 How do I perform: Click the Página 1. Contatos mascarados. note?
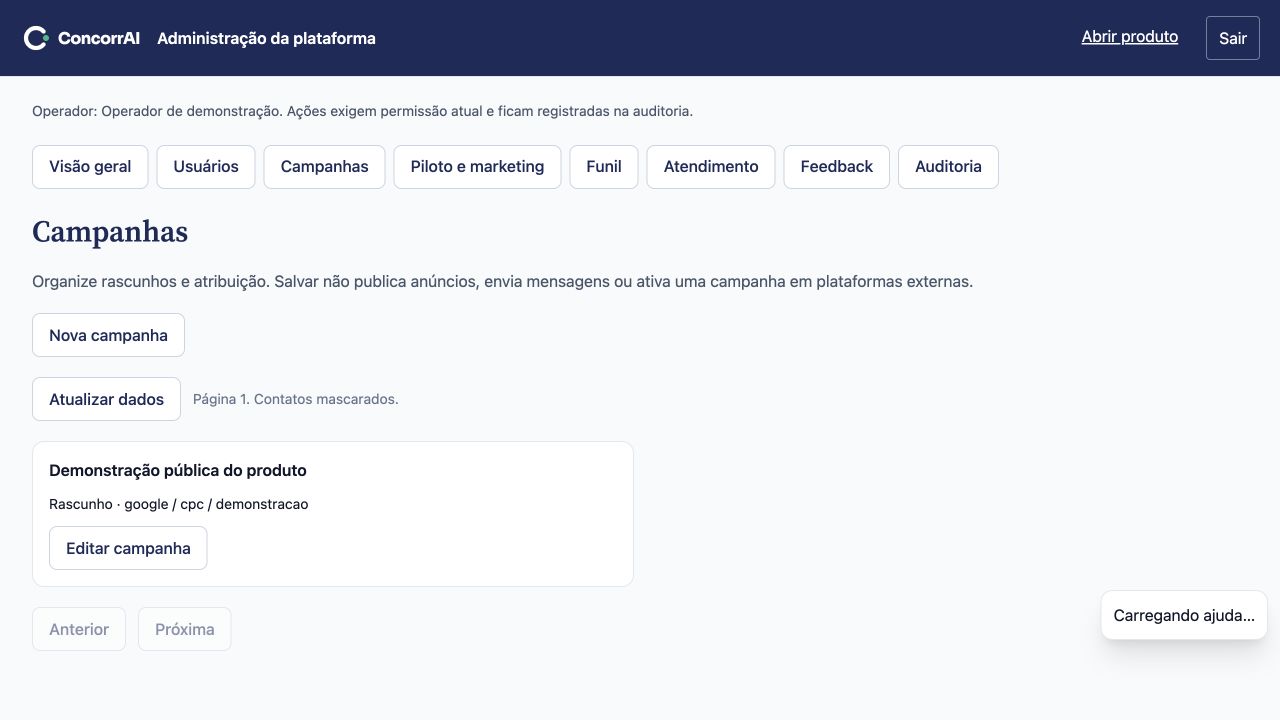coord(296,399)
